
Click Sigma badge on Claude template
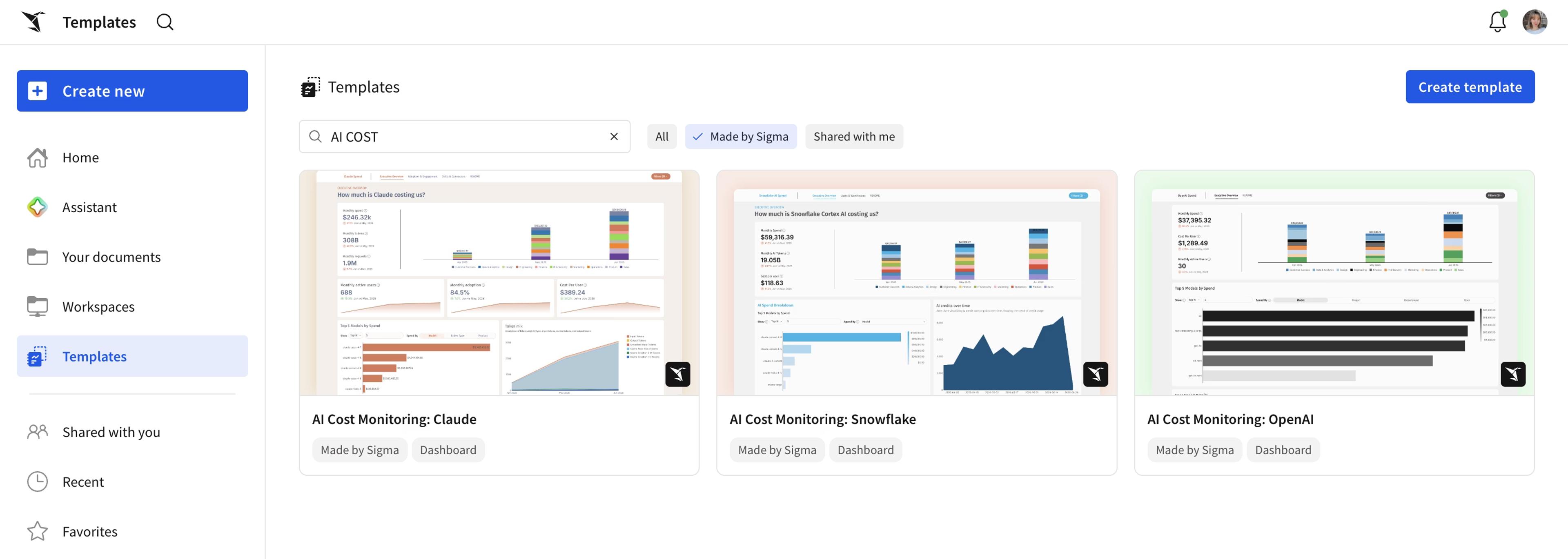click(677, 374)
